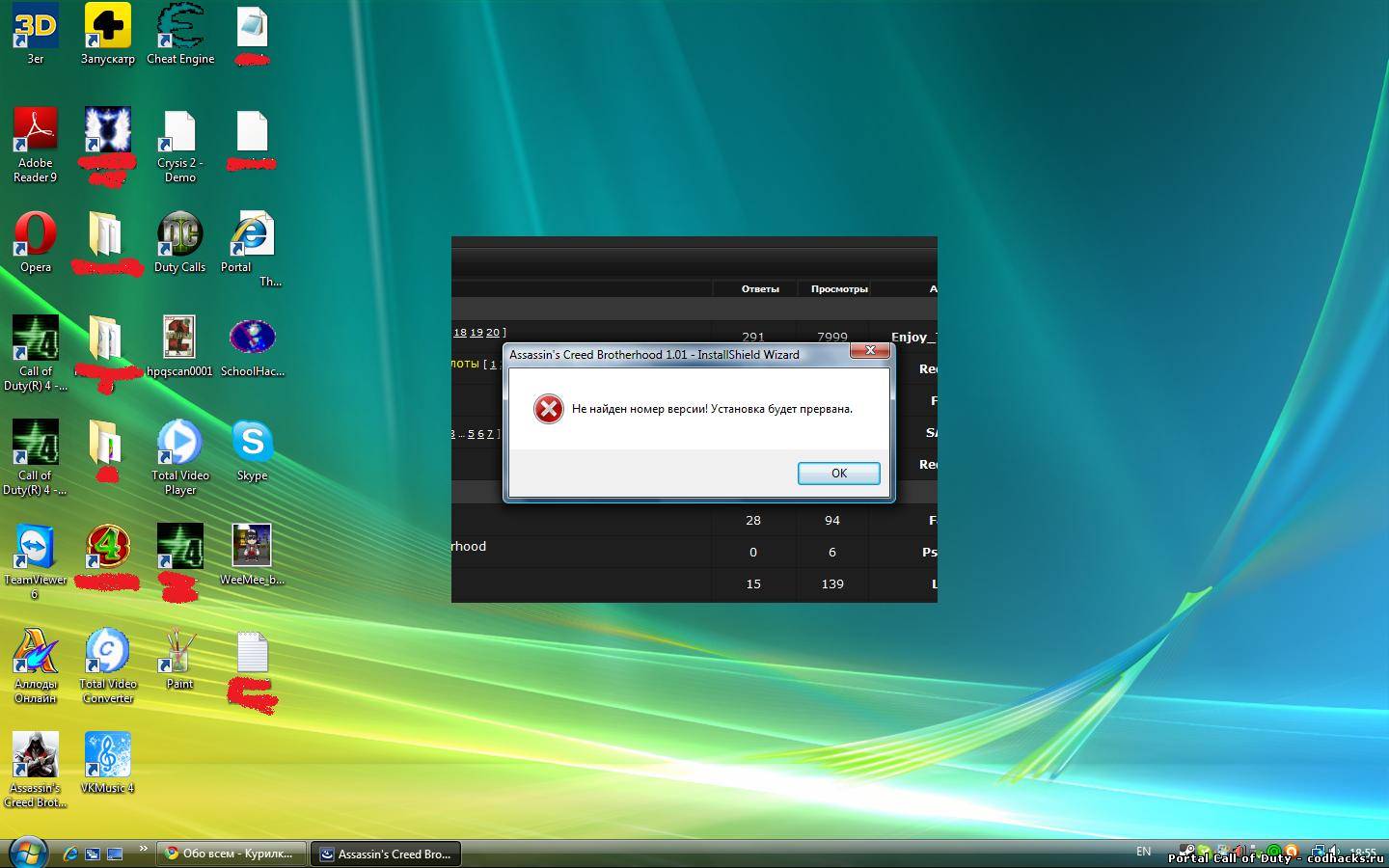The width and height of the screenshot is (1389, 868).
Task: Switch to Chrome task Обо всем - Курилк...
Action: (x=231, y=854)
